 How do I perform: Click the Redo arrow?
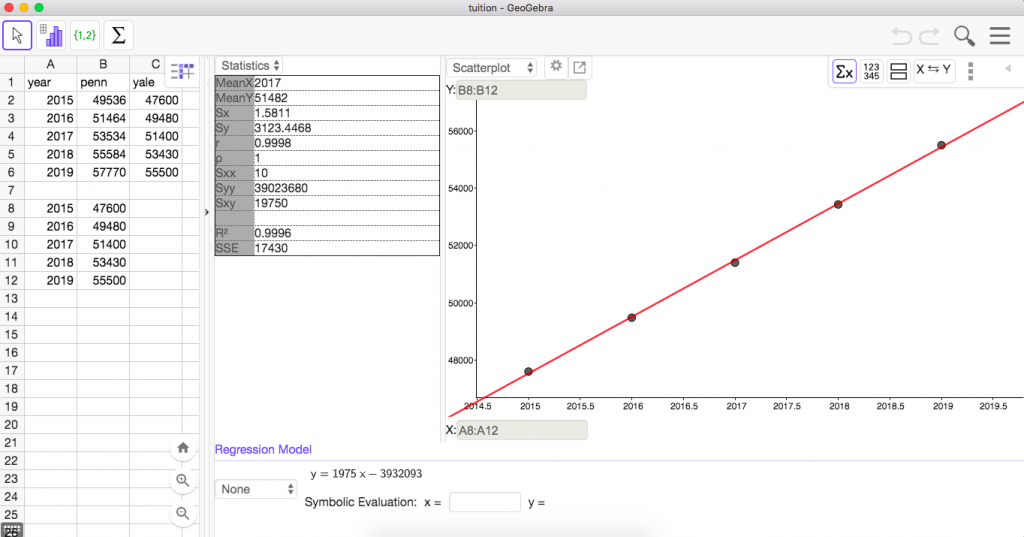[929, 36]
